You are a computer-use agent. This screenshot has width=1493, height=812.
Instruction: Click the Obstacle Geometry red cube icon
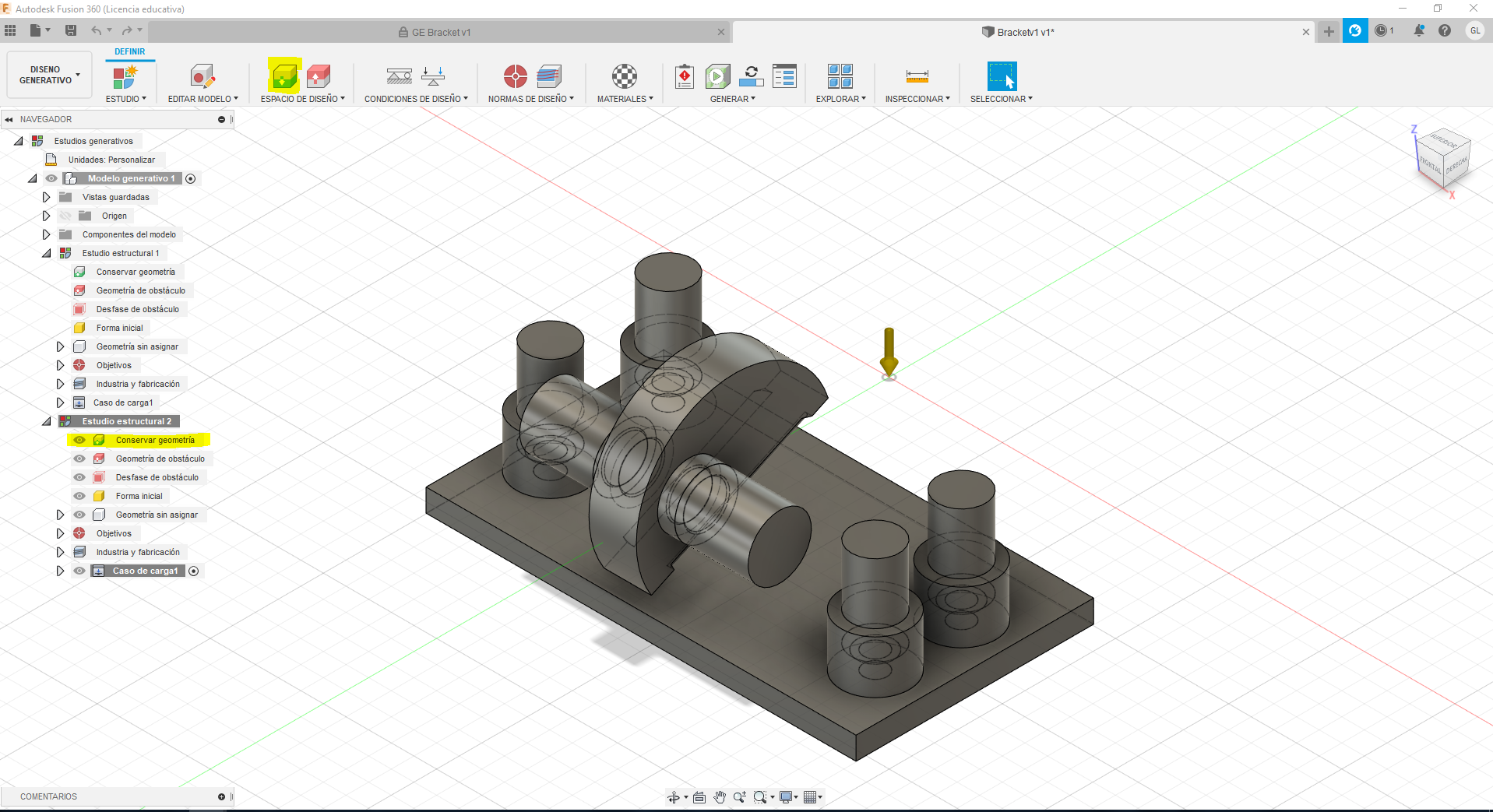pos(319,76)
